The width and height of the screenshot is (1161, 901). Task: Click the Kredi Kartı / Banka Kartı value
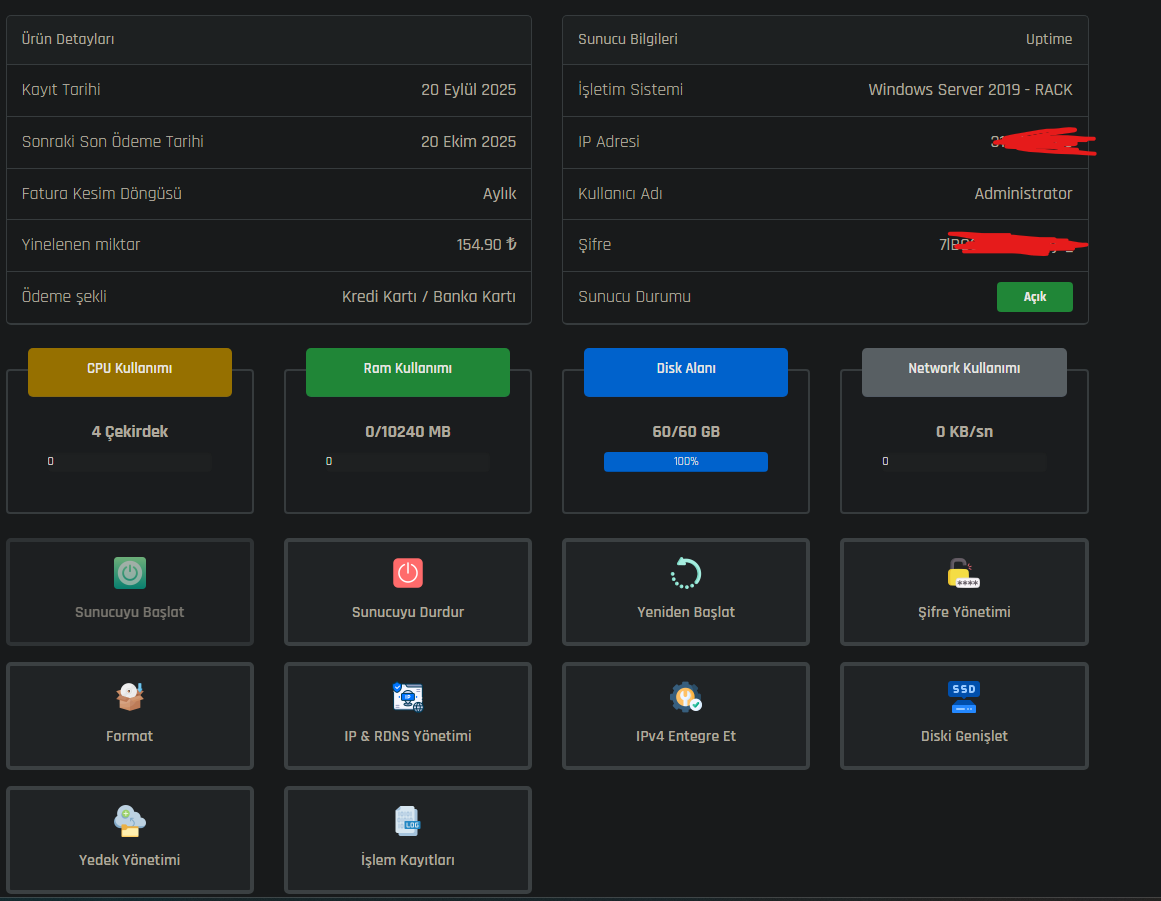(x=429, y=297)
